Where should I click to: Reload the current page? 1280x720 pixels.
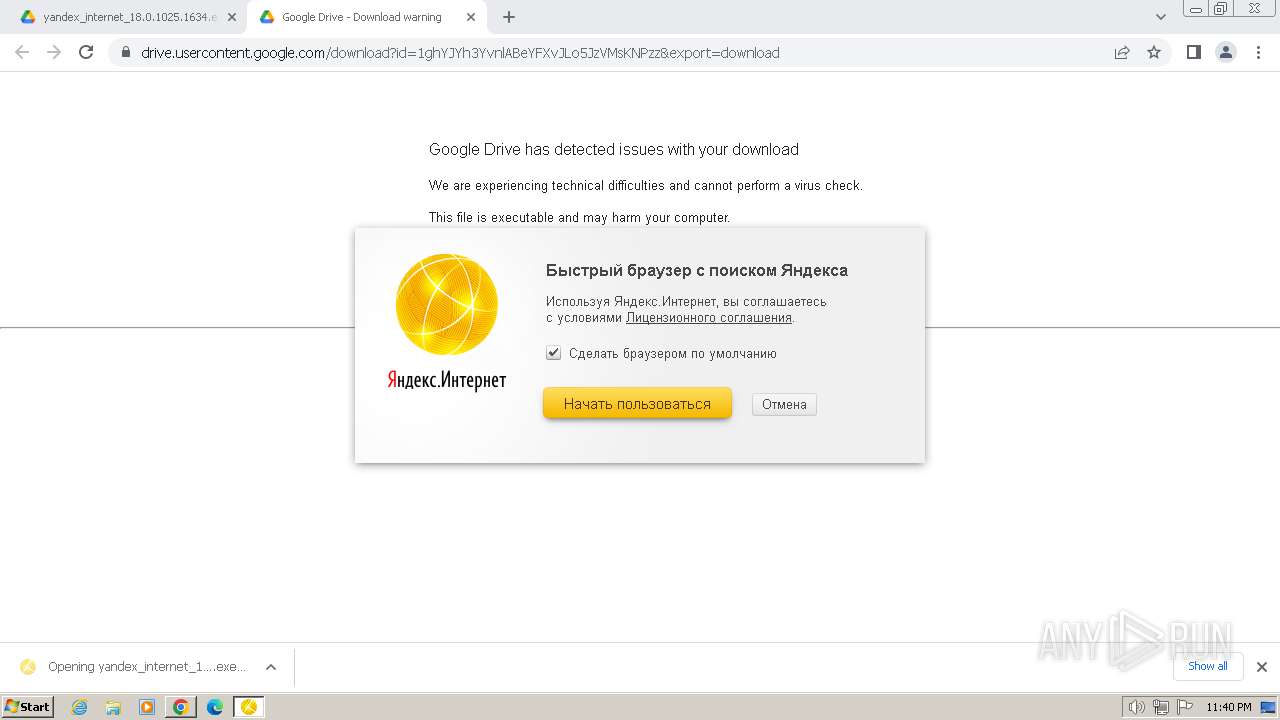pos(86,53)
